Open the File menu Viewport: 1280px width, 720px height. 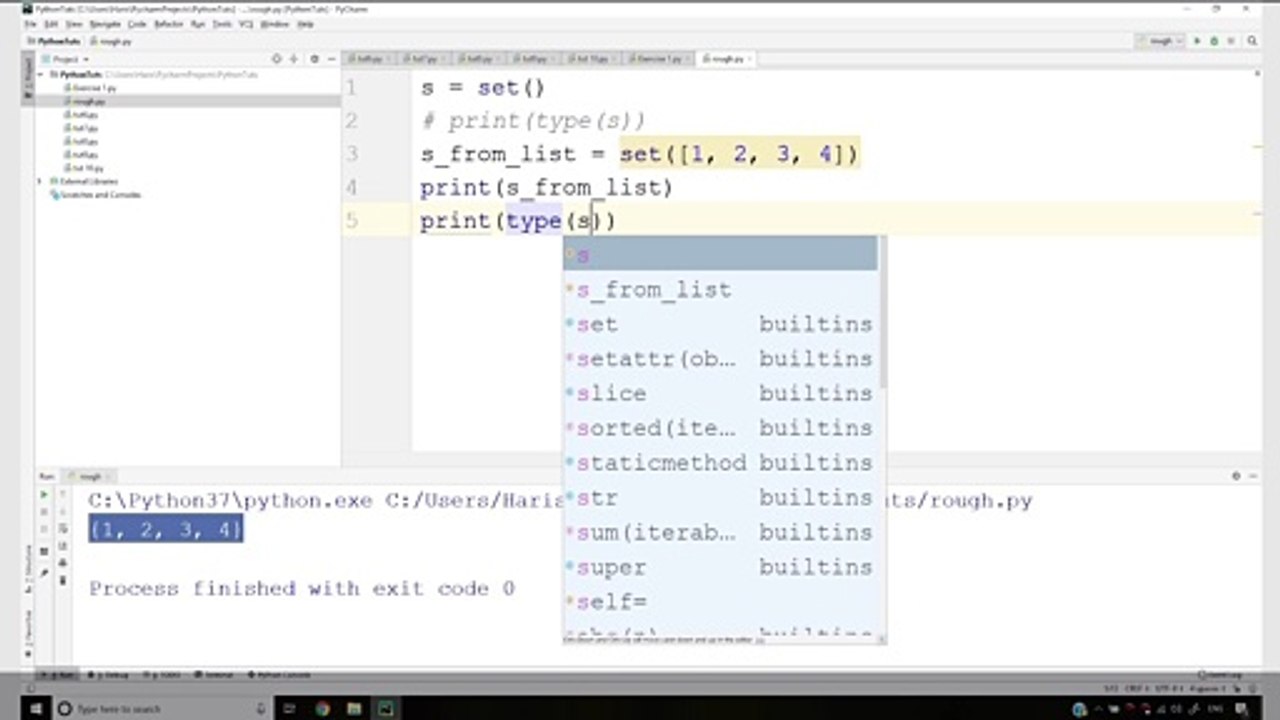click(x=30, y=23)
